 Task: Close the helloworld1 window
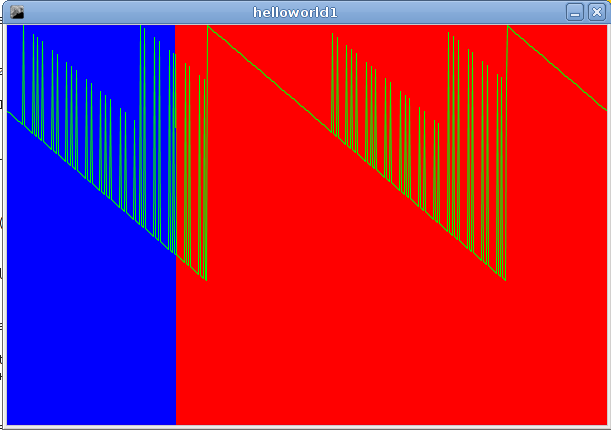597,12
